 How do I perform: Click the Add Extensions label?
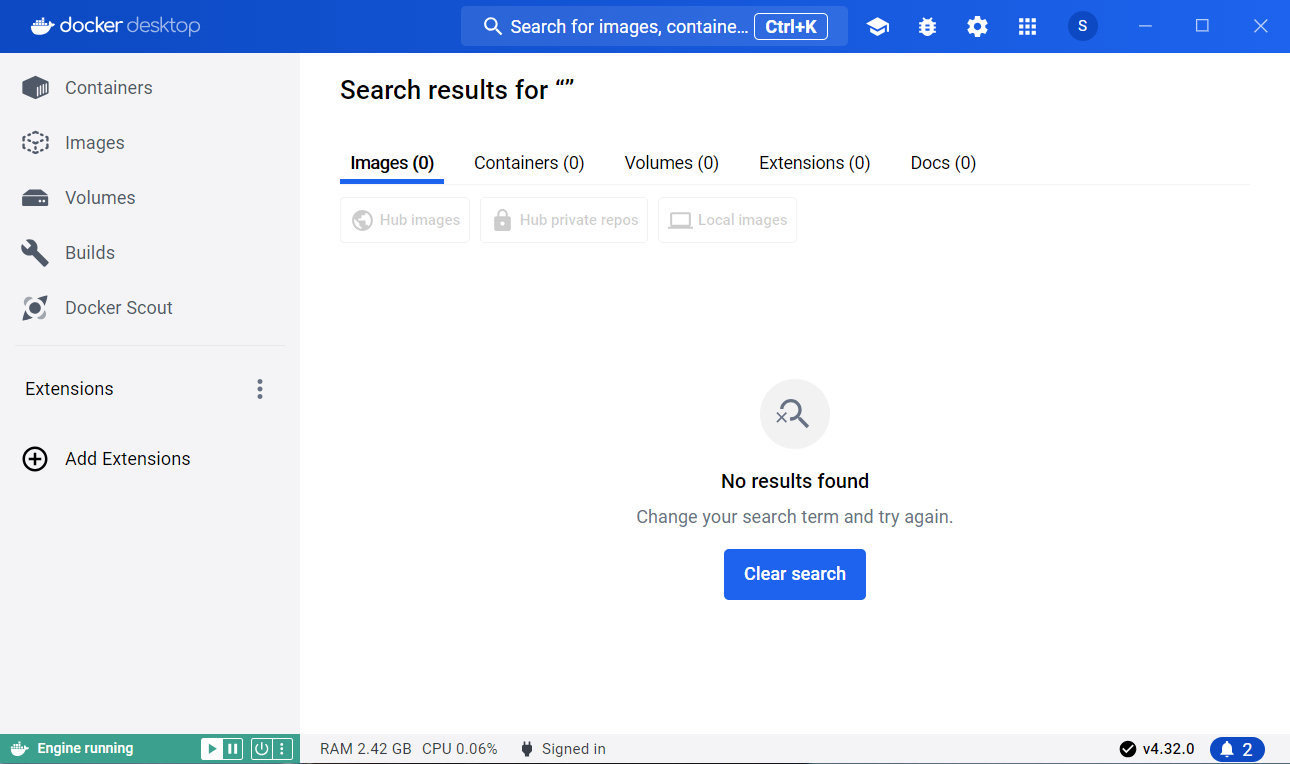(x=128, y=459)
